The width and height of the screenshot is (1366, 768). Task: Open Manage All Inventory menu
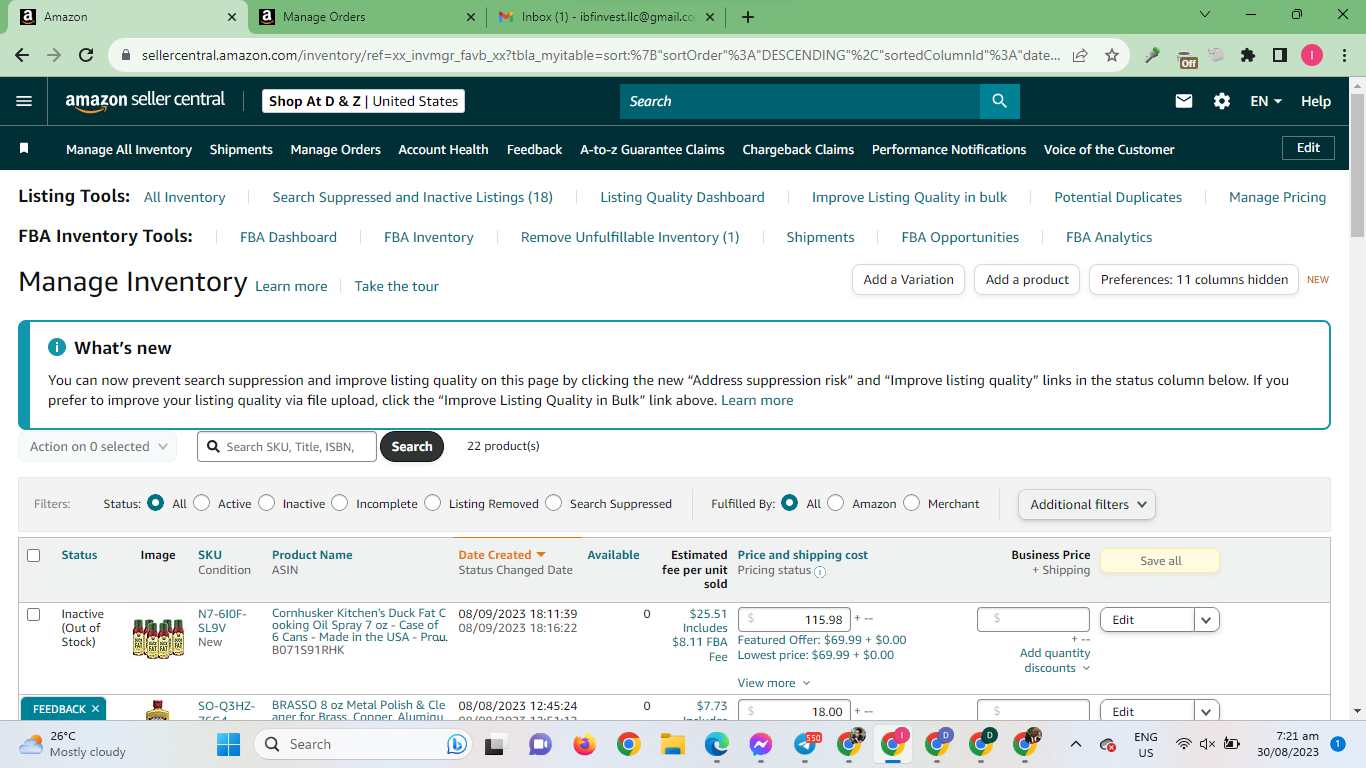click(x=129, y=149)
